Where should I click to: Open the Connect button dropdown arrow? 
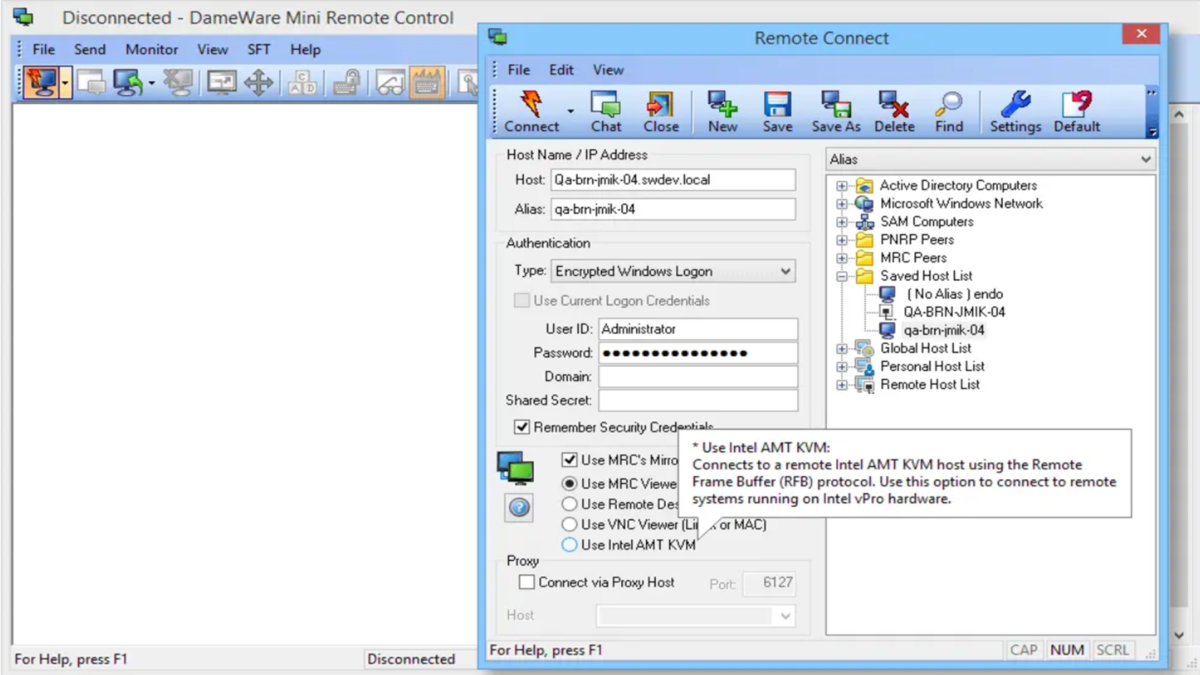tap(571, 111)
